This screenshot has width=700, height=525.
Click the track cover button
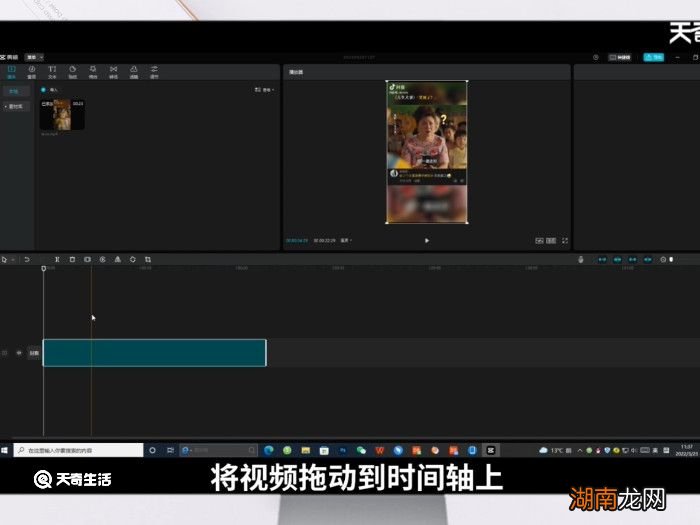[x=34, y=353]
